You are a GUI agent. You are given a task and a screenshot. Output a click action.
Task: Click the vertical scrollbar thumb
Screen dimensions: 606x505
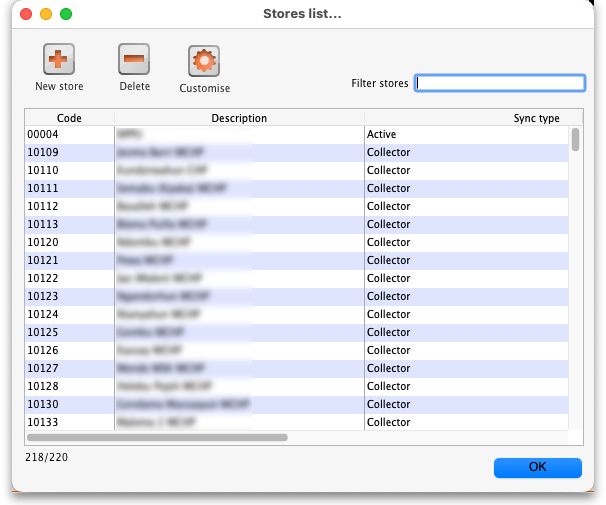click(575, 140)
